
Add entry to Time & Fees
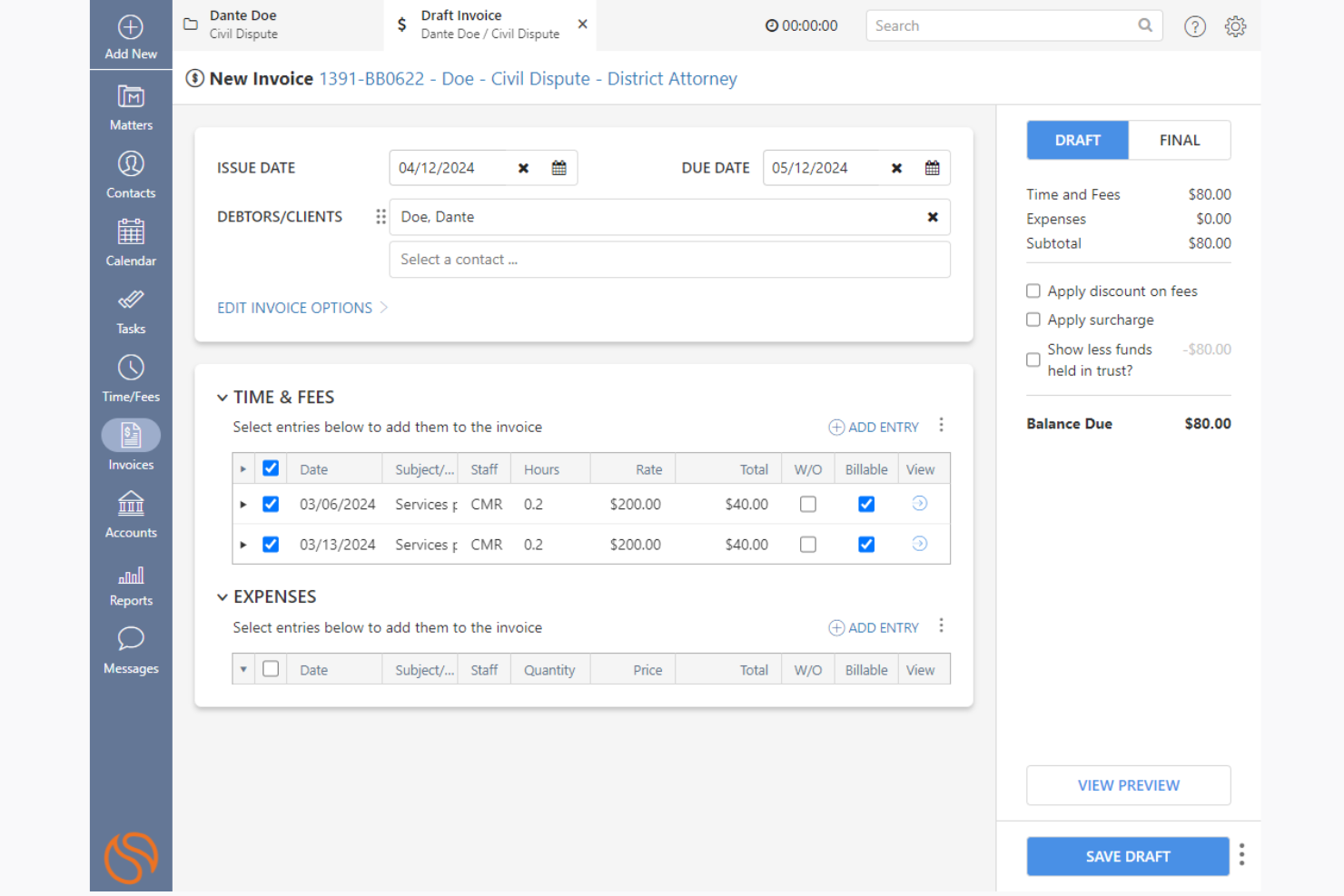(874, 427)
